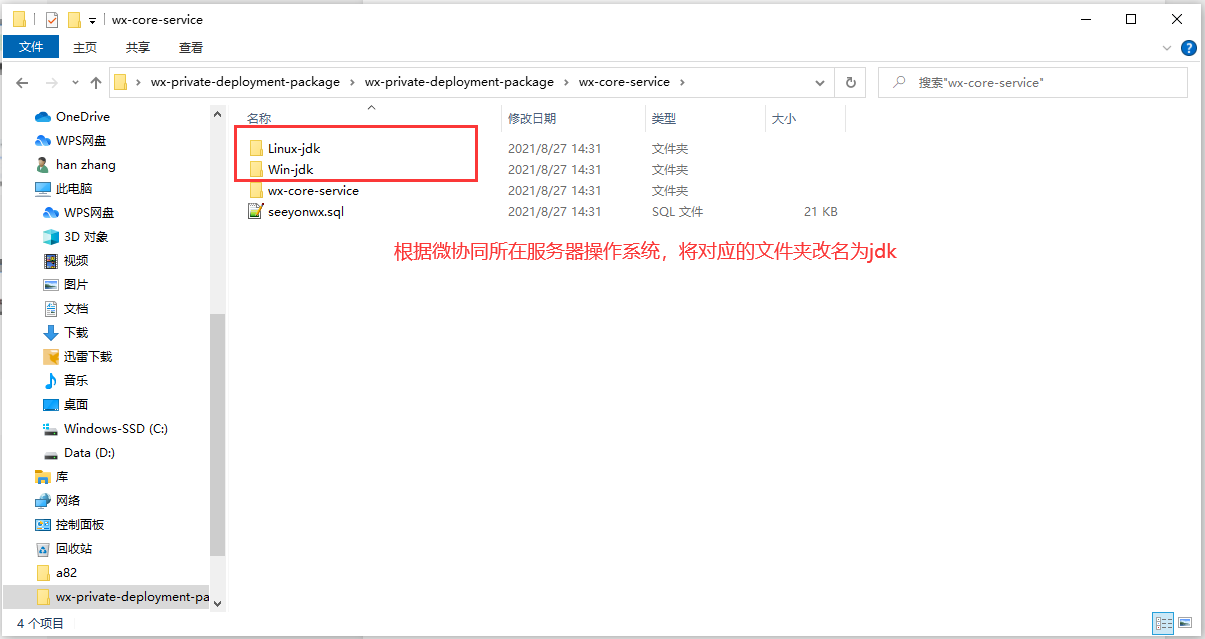Sort by the 名称 column header
The image size is (1205, 639).
pos(259,118)
